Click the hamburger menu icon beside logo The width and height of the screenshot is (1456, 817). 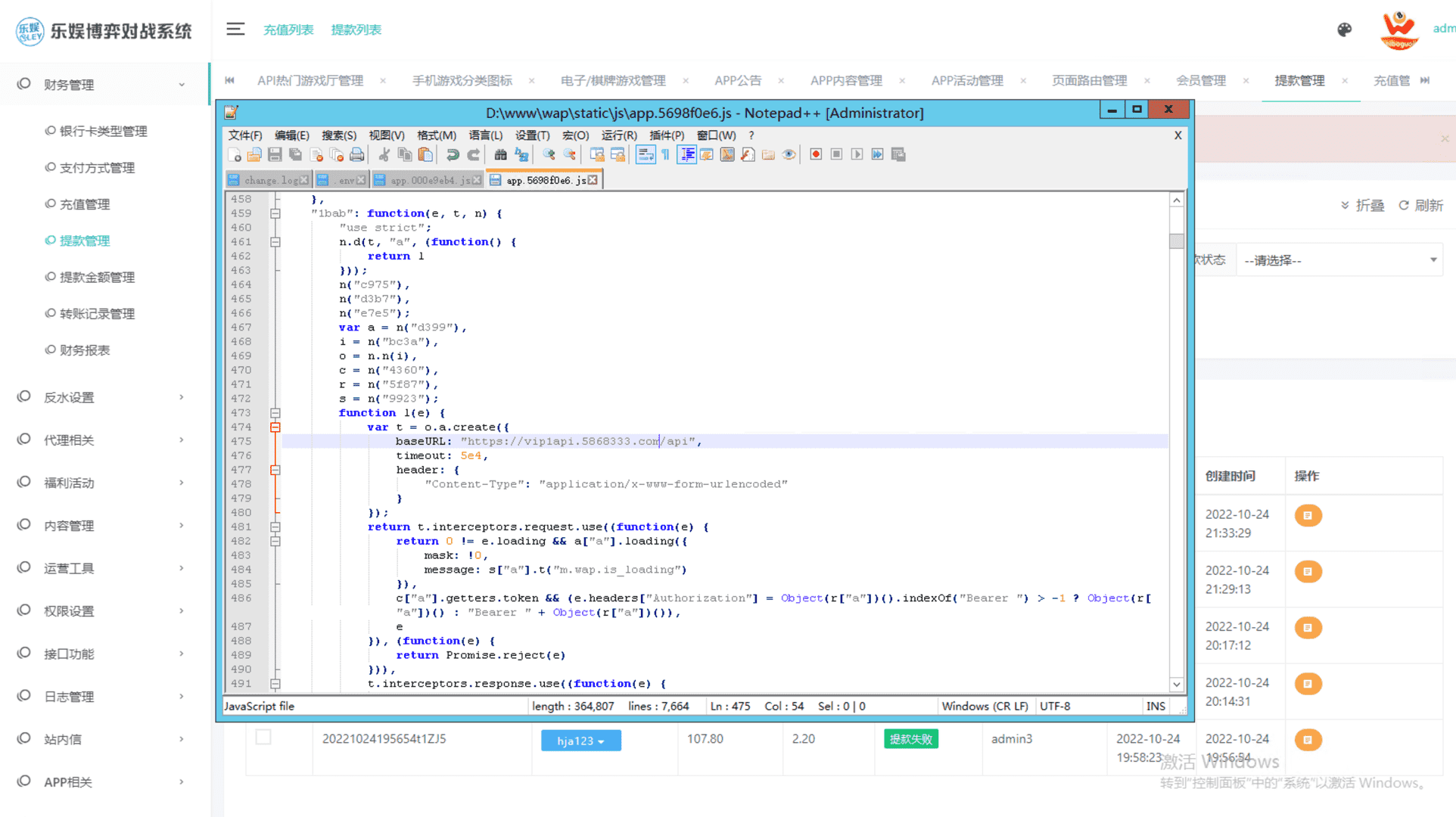[235, 30]
